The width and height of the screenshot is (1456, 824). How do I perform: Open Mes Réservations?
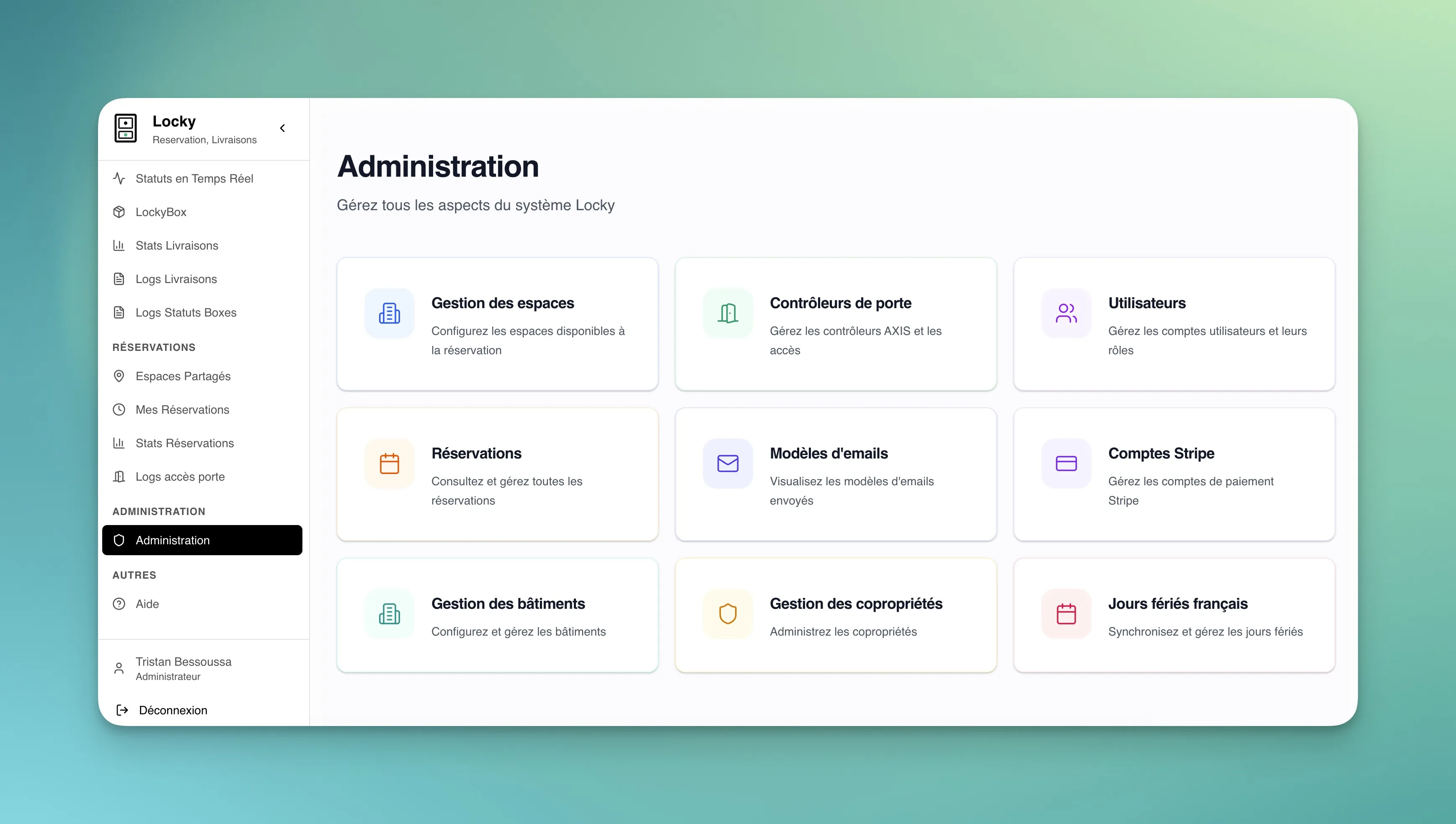click(x=202, y=409)
